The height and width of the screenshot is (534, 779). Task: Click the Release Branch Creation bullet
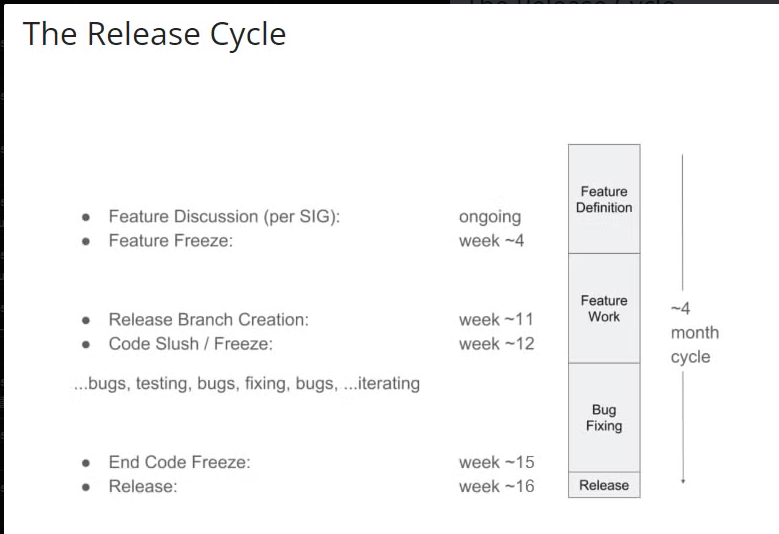[x=209, y=319]
